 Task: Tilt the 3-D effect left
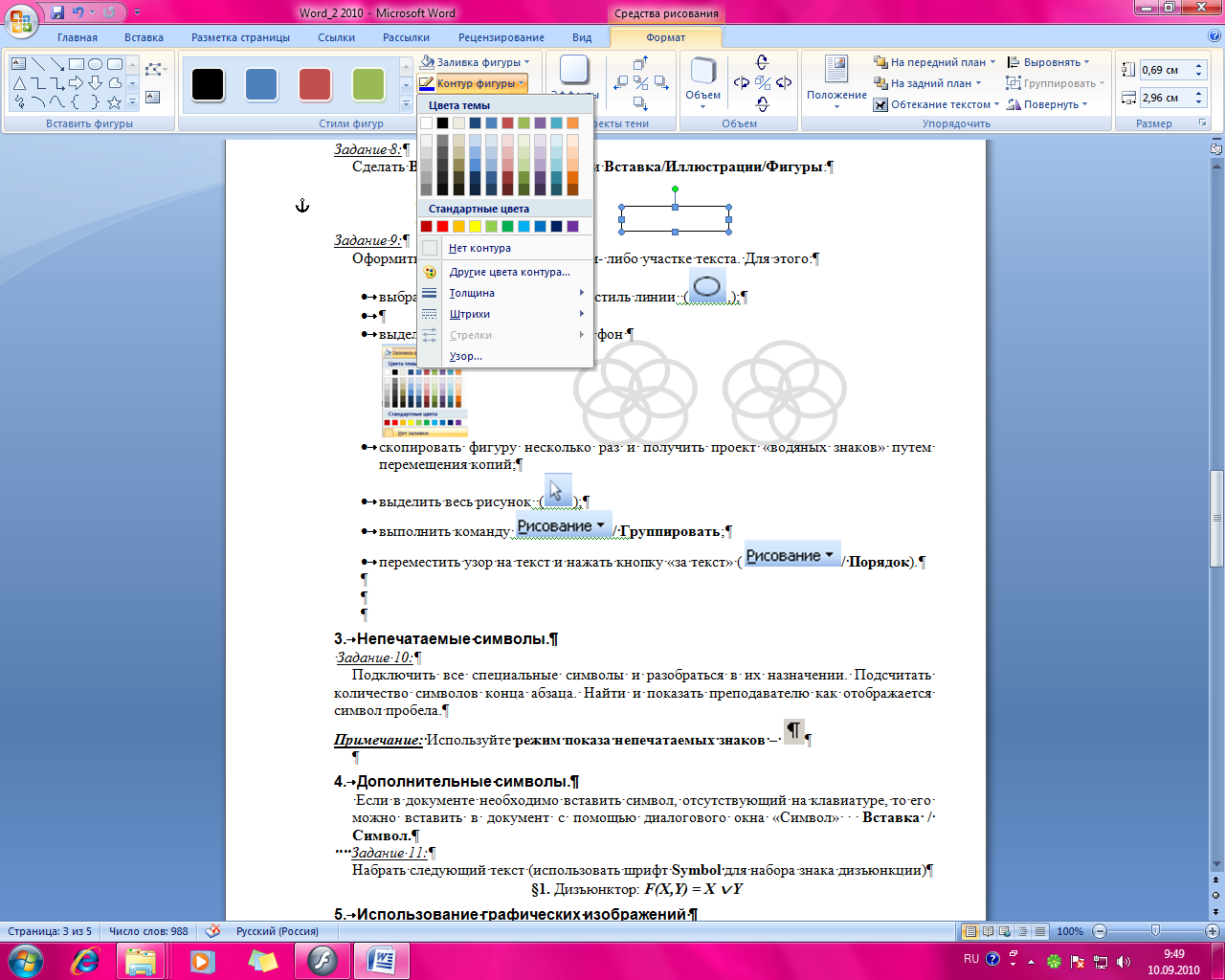coord(741,83)
